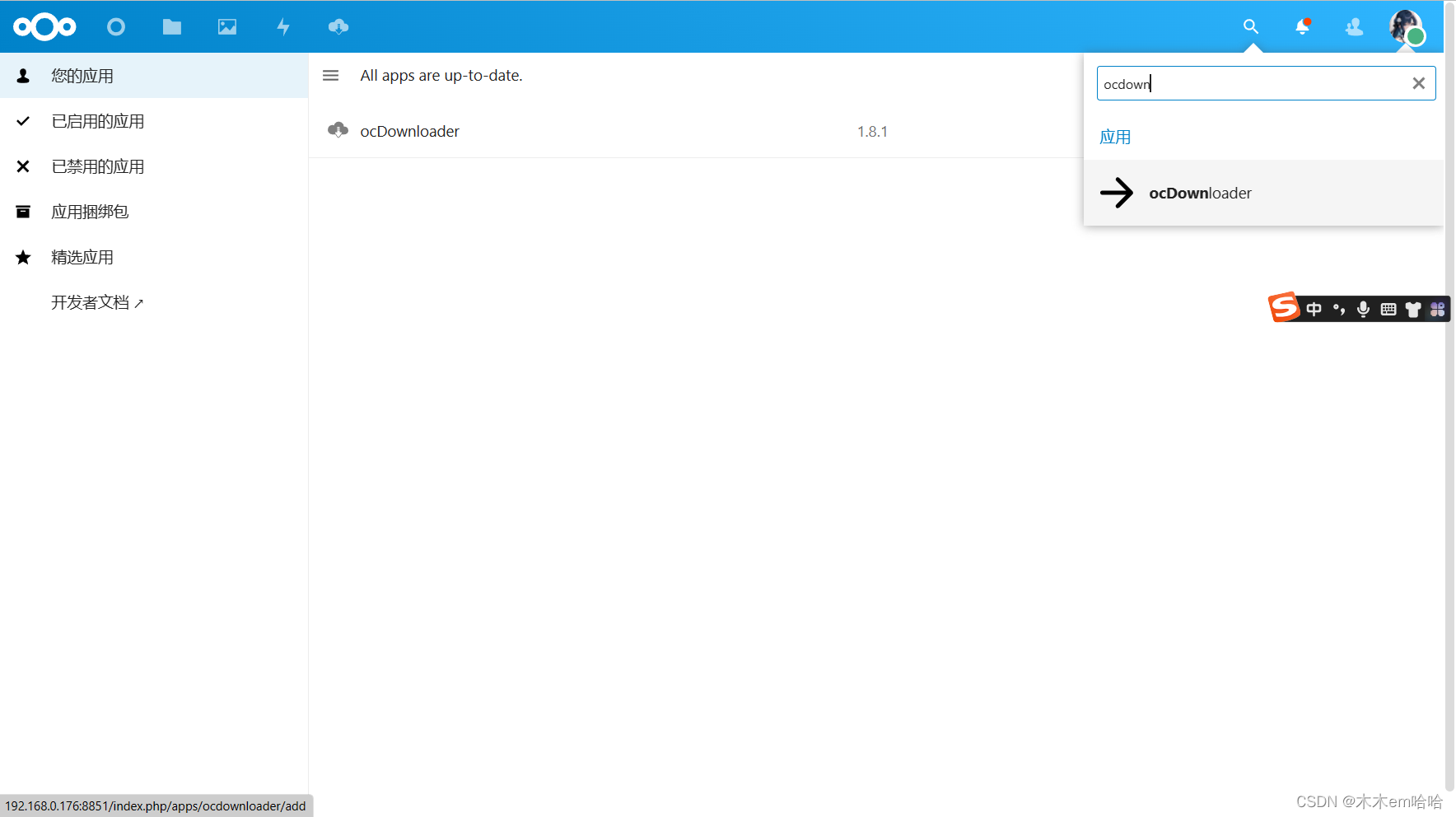The image size is (1456, 817).
Task: Open the Activity lightning bolt icon
Action: (x=282, y=27)
